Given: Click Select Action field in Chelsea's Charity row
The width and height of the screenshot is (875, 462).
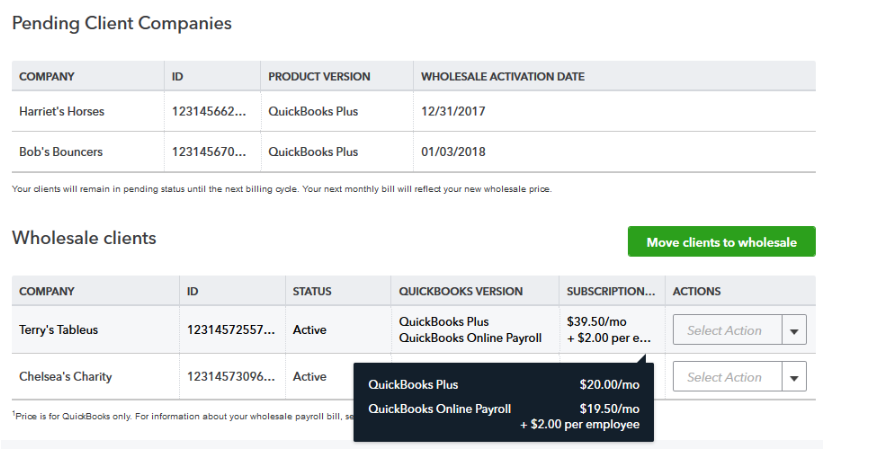Looking at the screenshot, I should 726,378.
